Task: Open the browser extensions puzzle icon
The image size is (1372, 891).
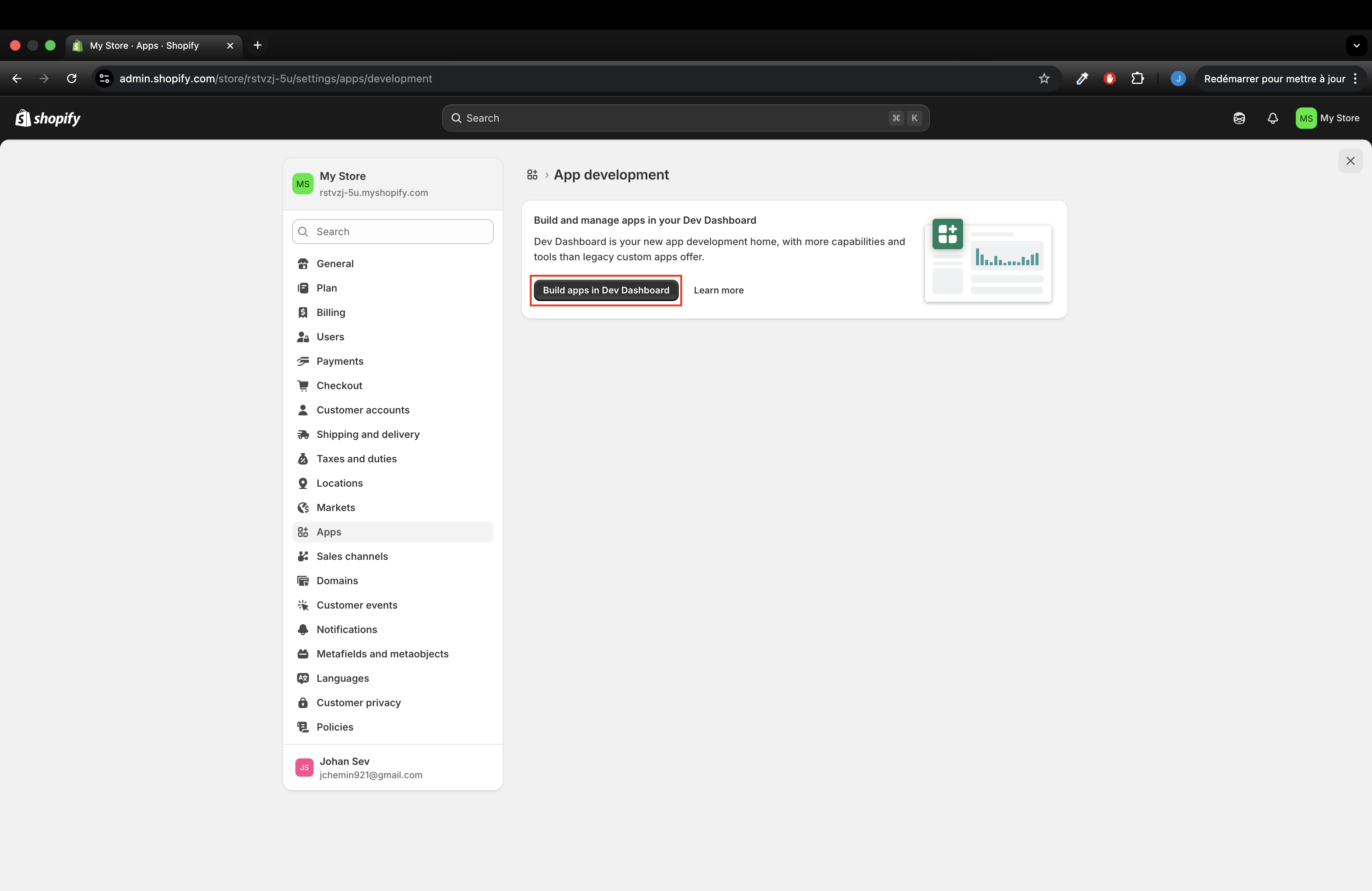Action: click(x=1137, y=79)
